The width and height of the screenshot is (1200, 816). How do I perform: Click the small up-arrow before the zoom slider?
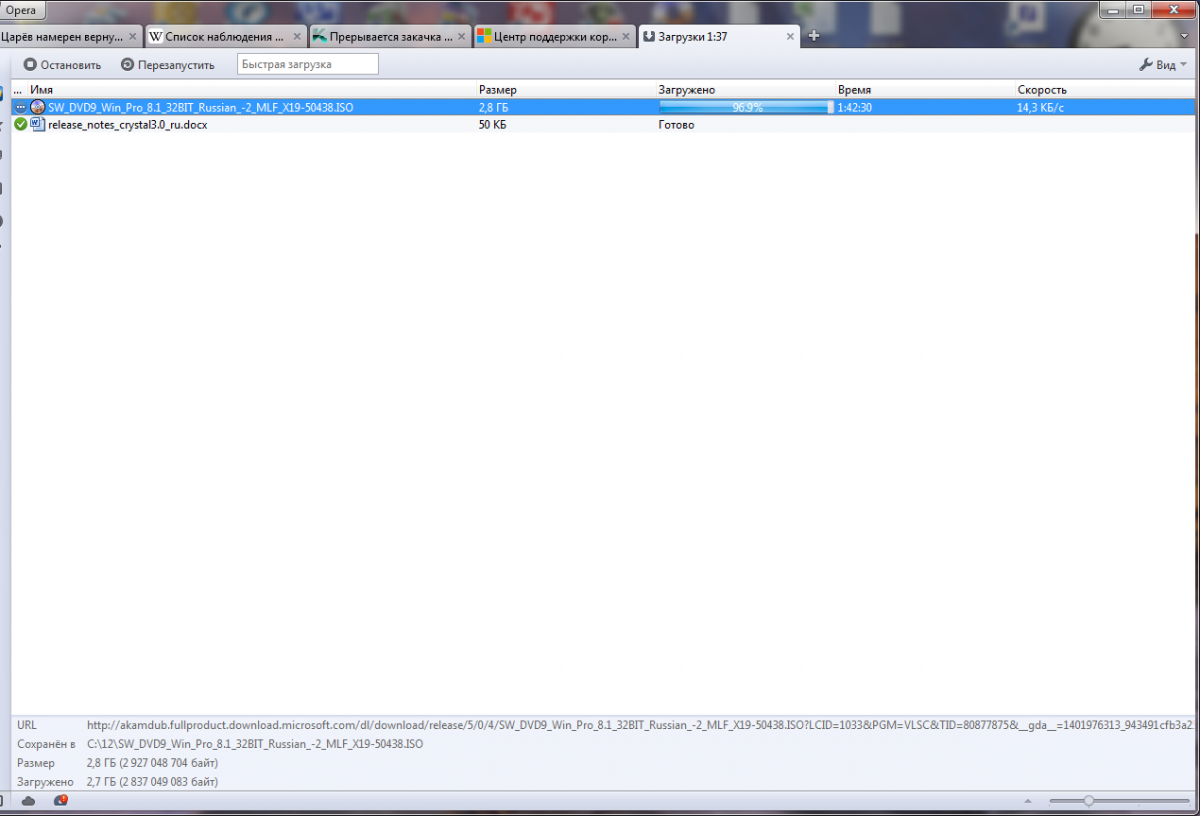pyautogui.click(x=1027, y=801)
